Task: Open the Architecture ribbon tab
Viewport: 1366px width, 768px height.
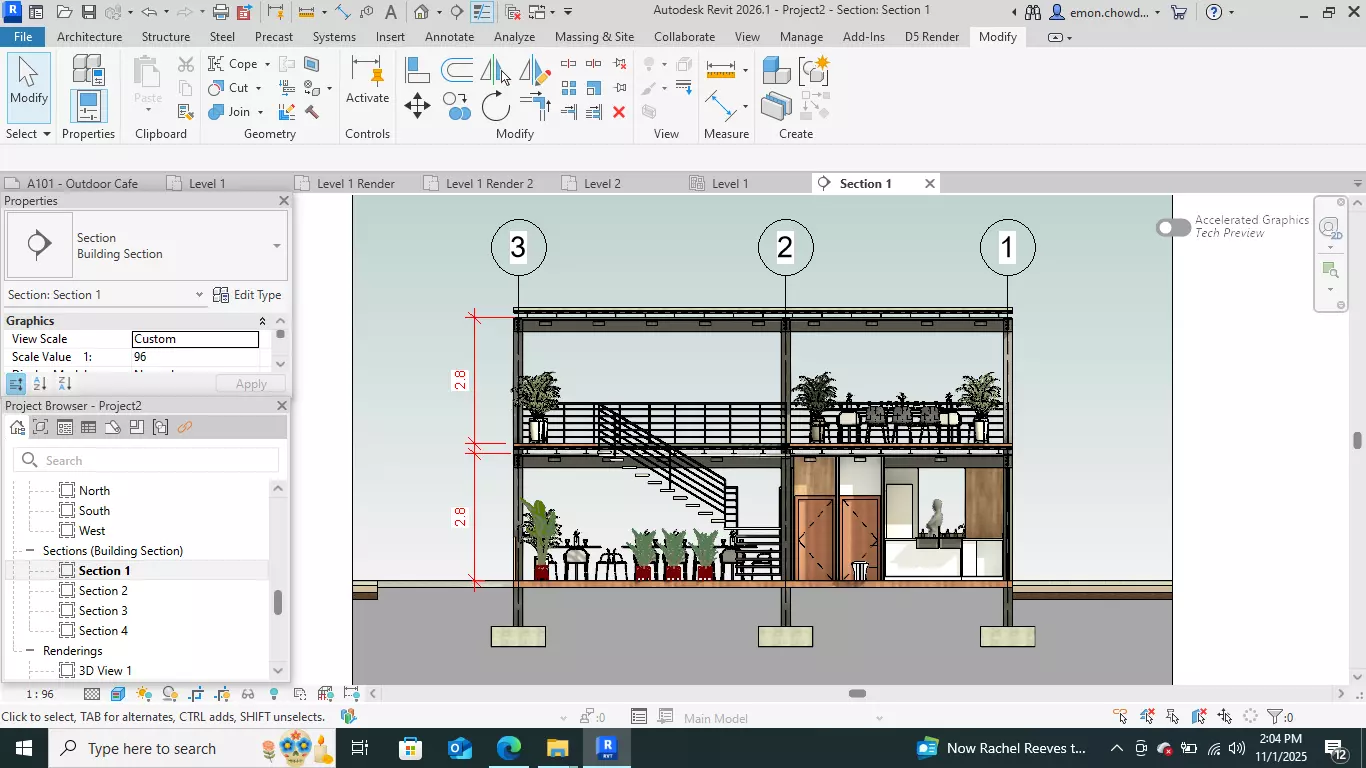Action: tap(89, 37)
